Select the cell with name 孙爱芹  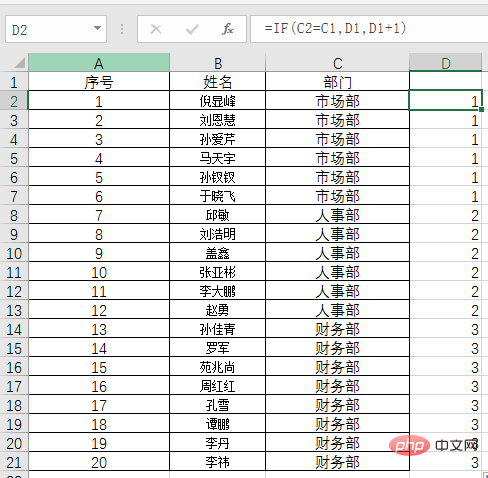[x=217, y=138]
